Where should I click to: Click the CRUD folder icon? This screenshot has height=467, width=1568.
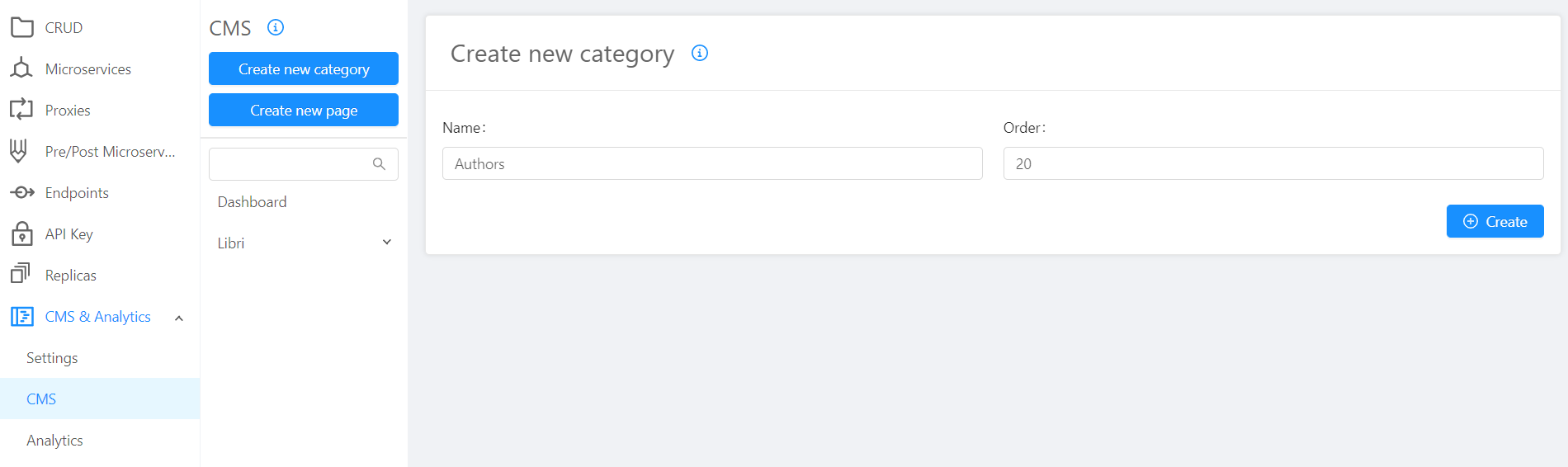point(22,27)
